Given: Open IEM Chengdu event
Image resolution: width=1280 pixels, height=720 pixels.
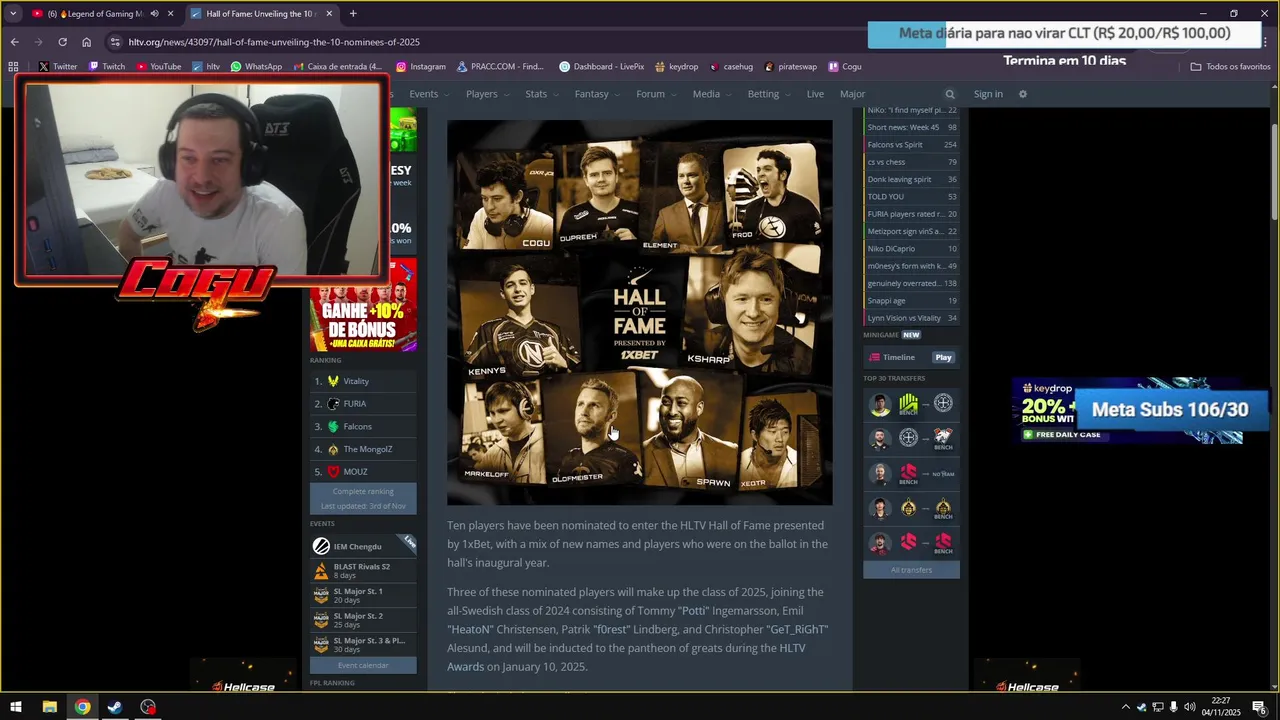Looking at the screenshot, I should pyautogui.click(x=363, y=546).
